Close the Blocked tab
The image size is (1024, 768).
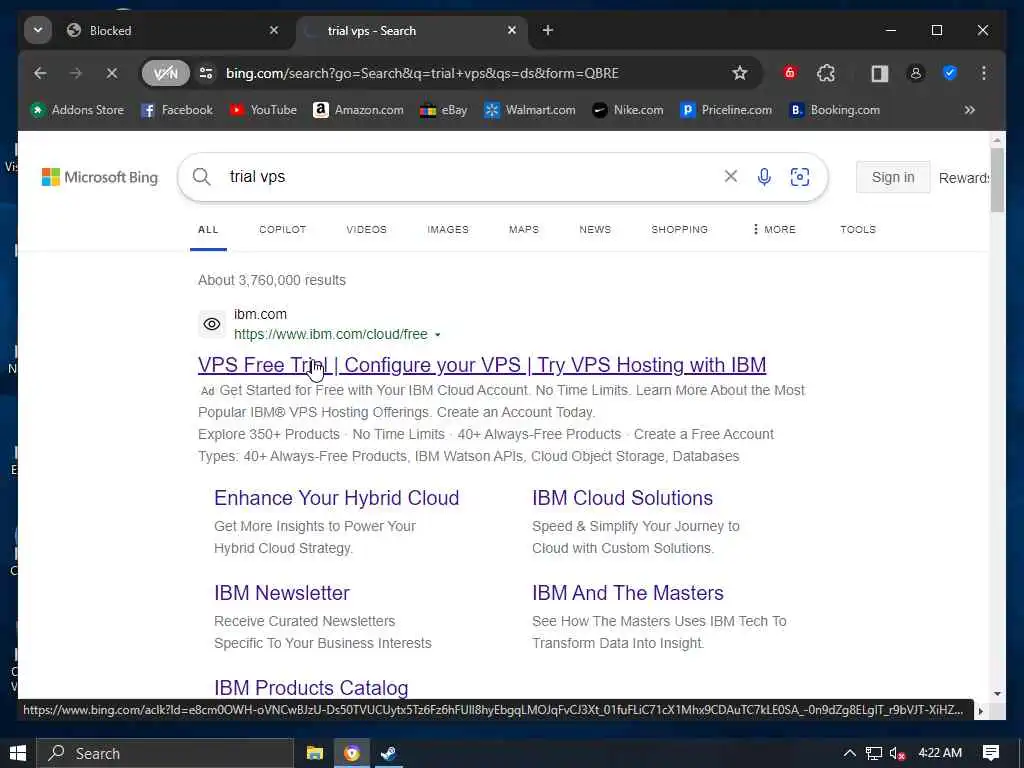(274, 30)
